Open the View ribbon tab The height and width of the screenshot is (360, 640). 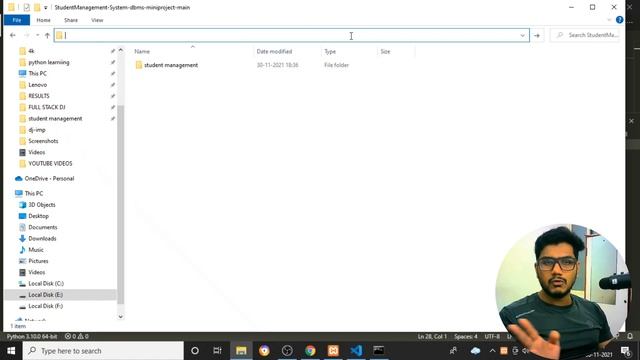[x=97, y=20]
